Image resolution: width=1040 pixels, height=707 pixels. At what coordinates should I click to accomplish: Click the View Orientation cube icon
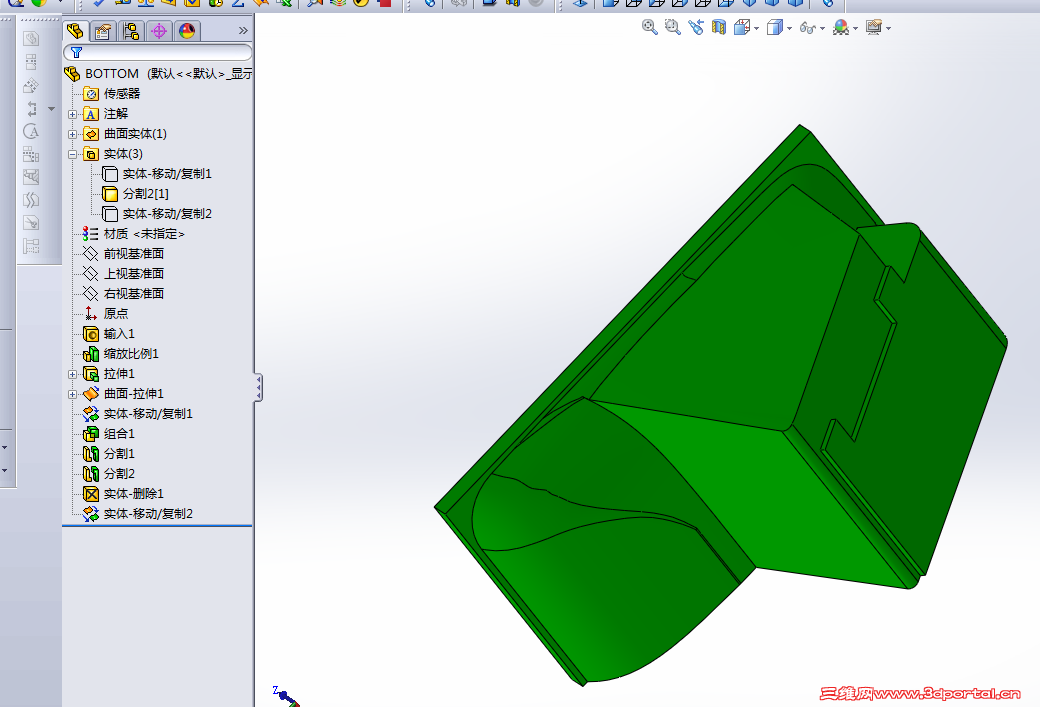tap(742, 27)
